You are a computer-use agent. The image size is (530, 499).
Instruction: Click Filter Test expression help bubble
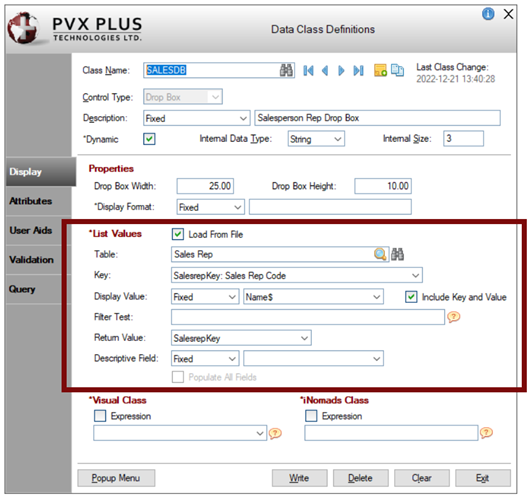454,317
